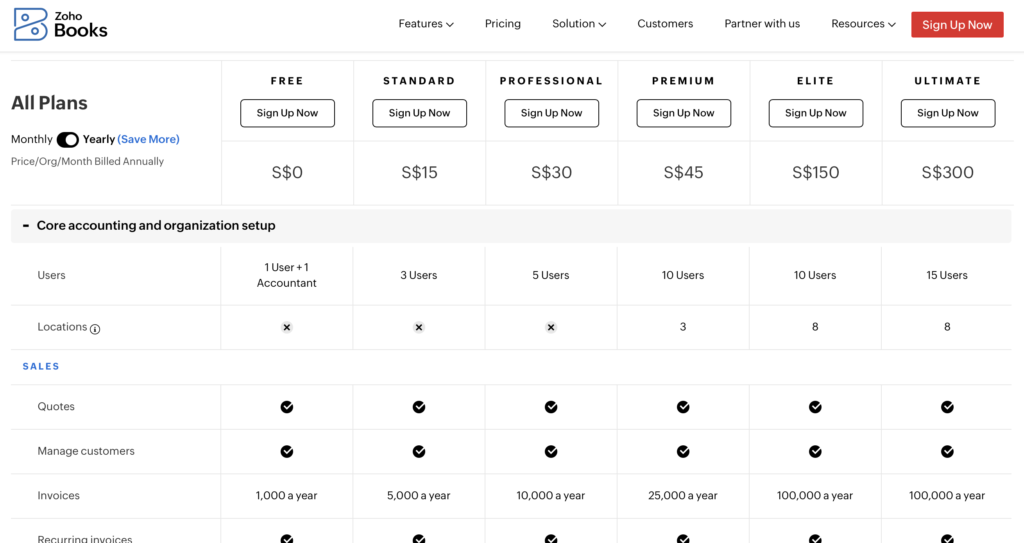Click the Standard plan Locations cross icon
Screen dimensions: 1024x543
click(419, 327)
